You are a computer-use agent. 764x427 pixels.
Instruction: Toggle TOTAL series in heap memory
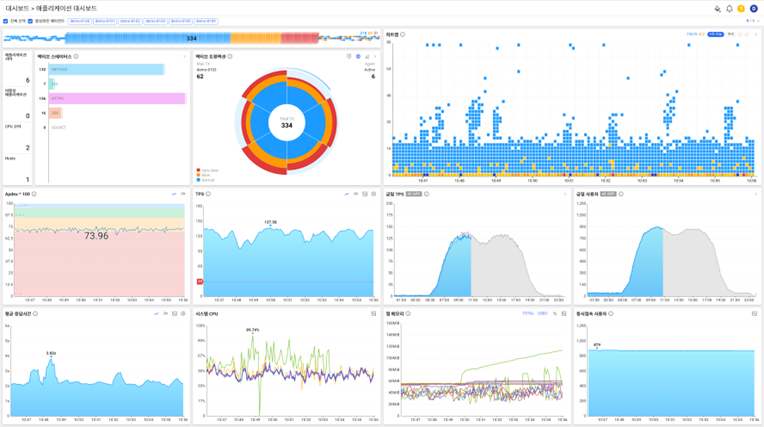(528, 314)
